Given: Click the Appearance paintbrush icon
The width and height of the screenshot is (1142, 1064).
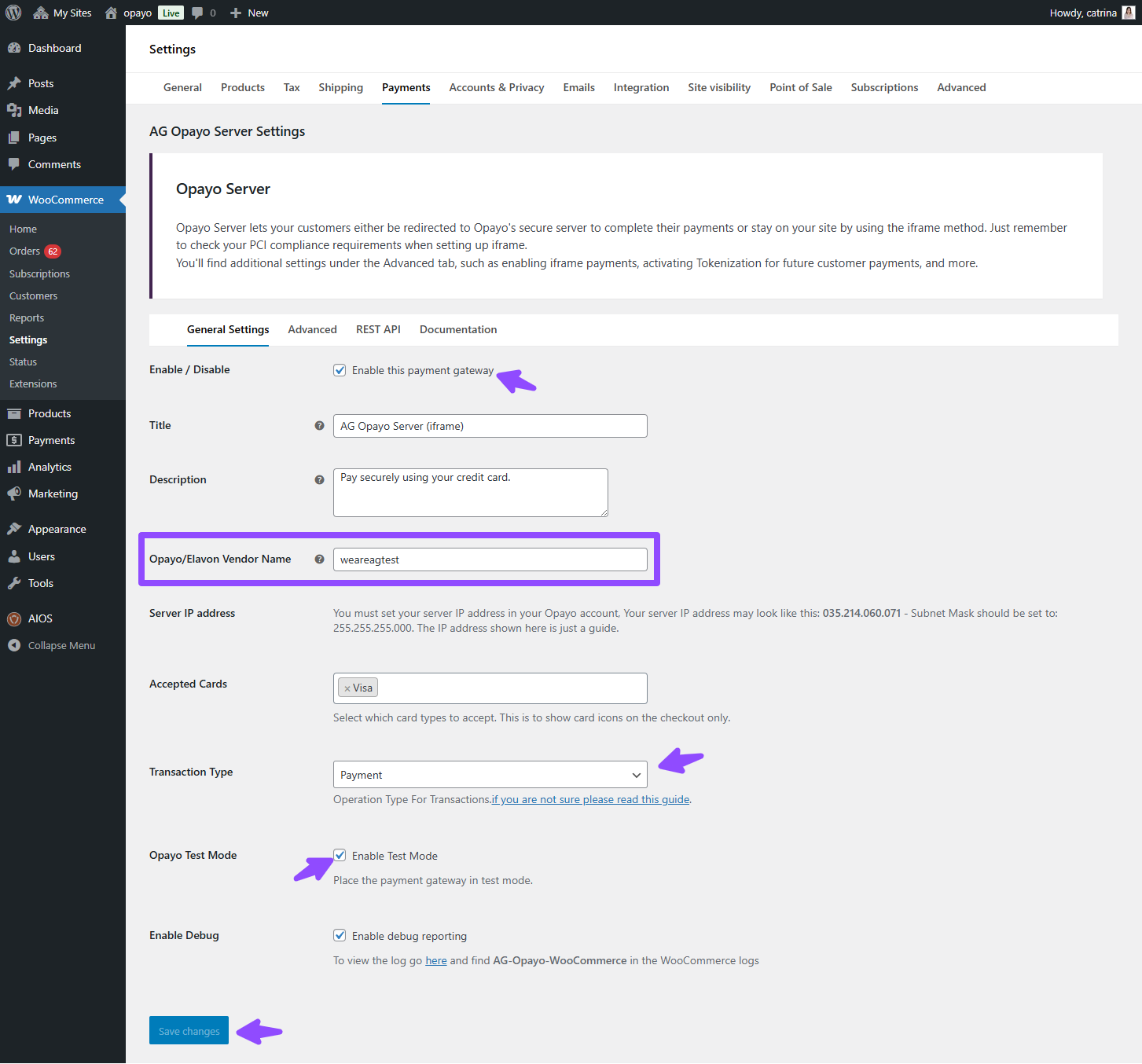Looking at the screenshot, I should (x=14, y=529).
